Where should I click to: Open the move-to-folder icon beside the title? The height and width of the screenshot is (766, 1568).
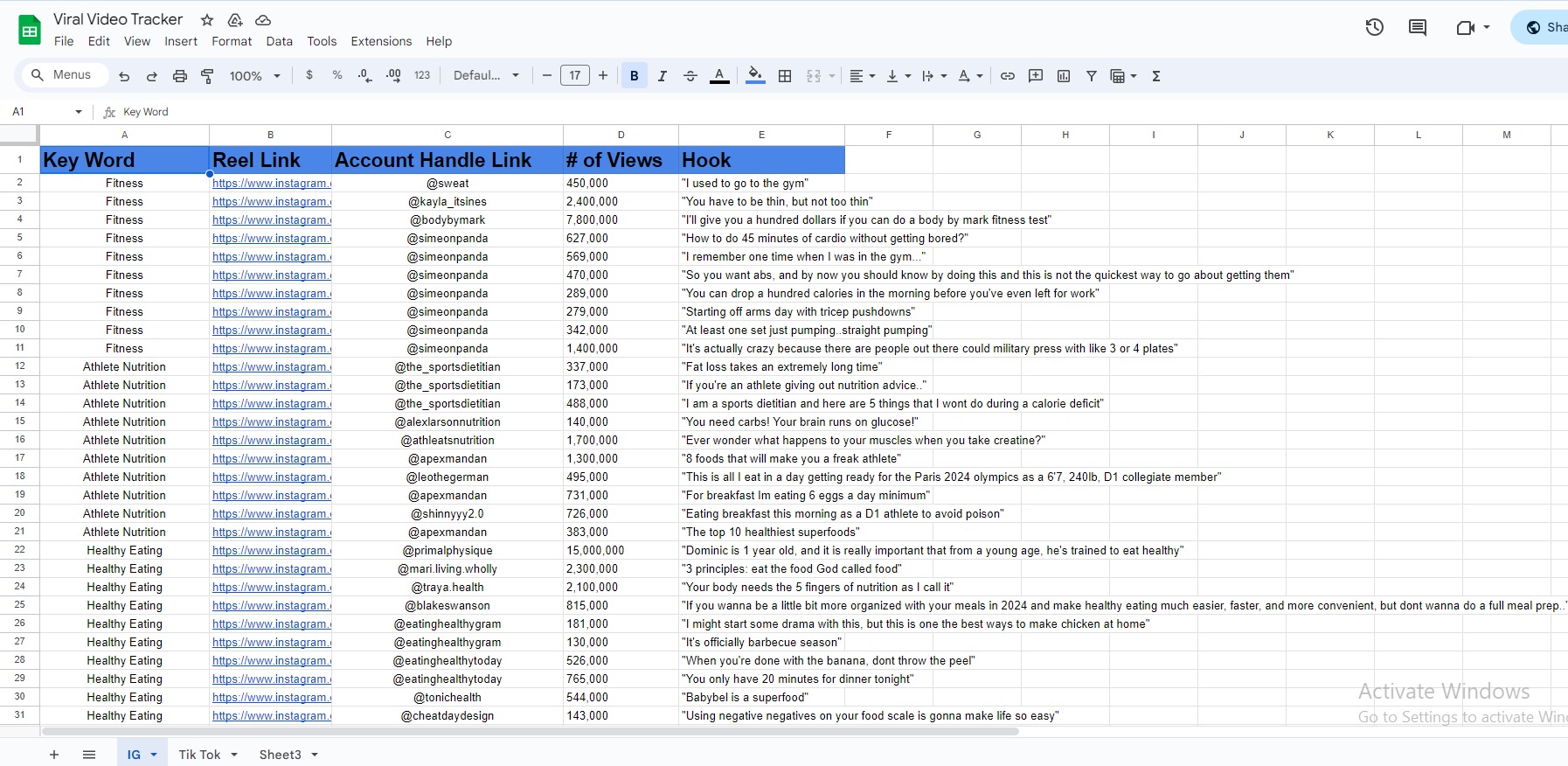[x=235, y=19]
